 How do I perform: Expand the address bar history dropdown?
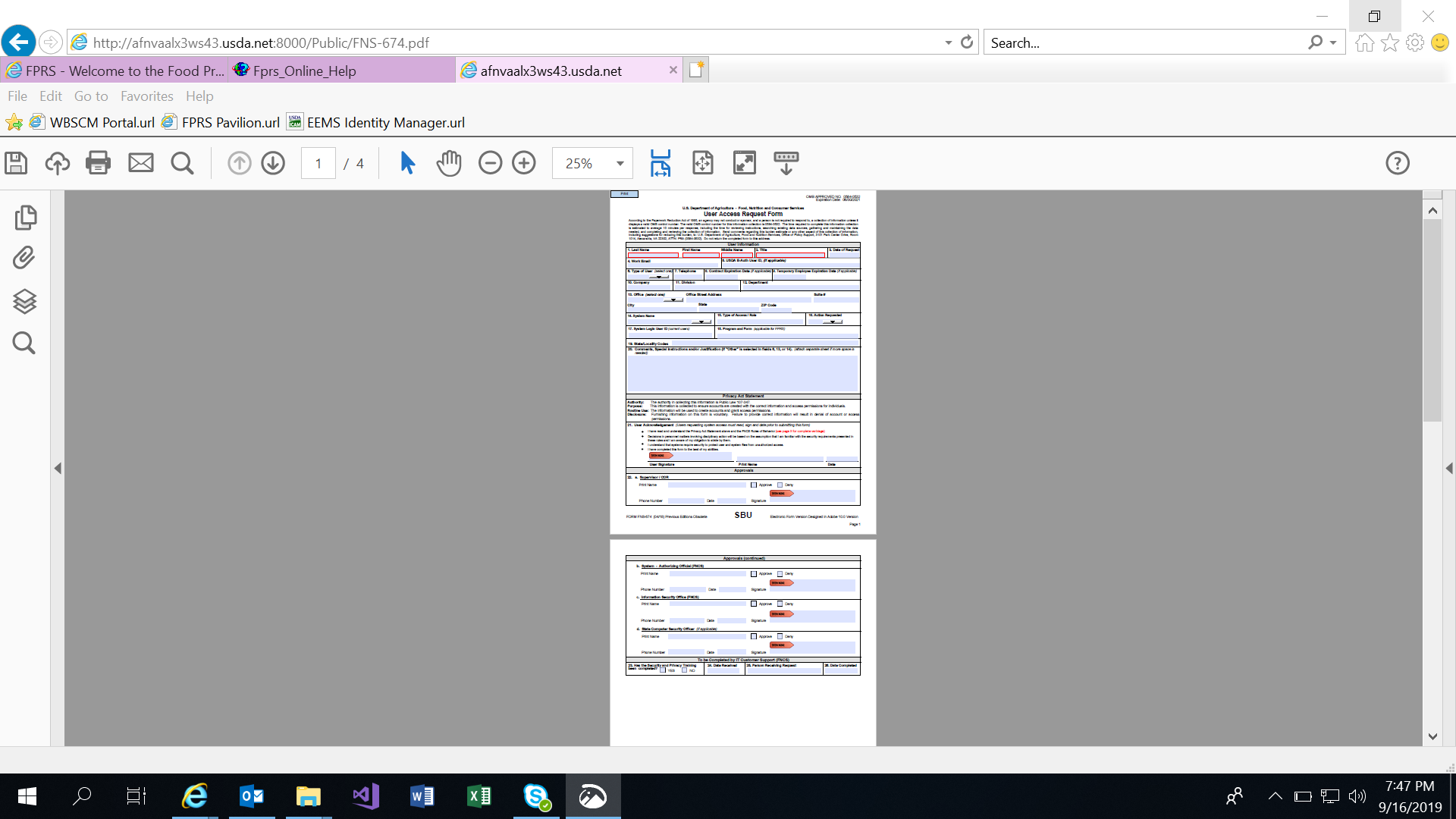click(948, 43)
